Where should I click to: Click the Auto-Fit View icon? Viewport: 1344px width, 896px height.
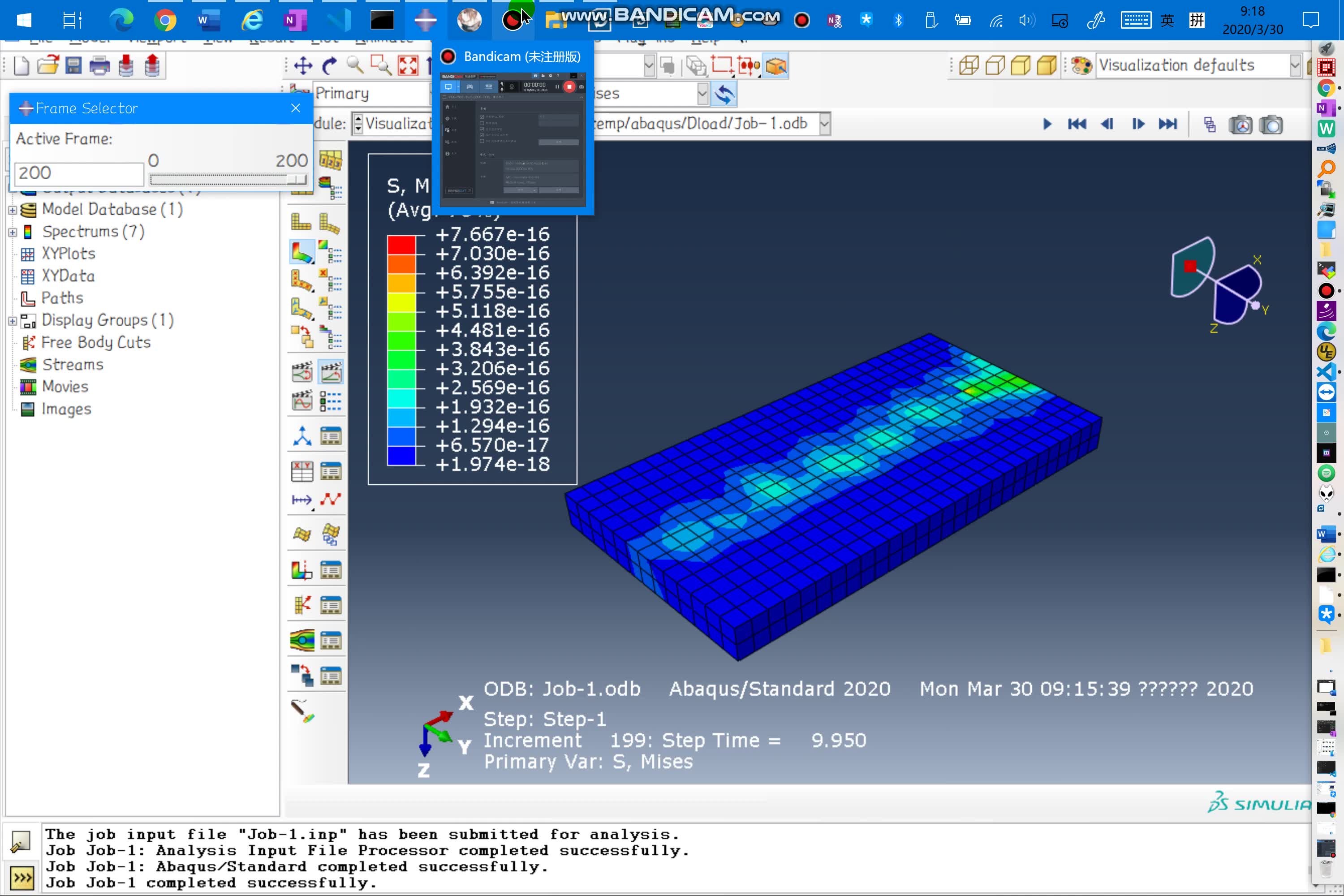[x=407, y=65]
